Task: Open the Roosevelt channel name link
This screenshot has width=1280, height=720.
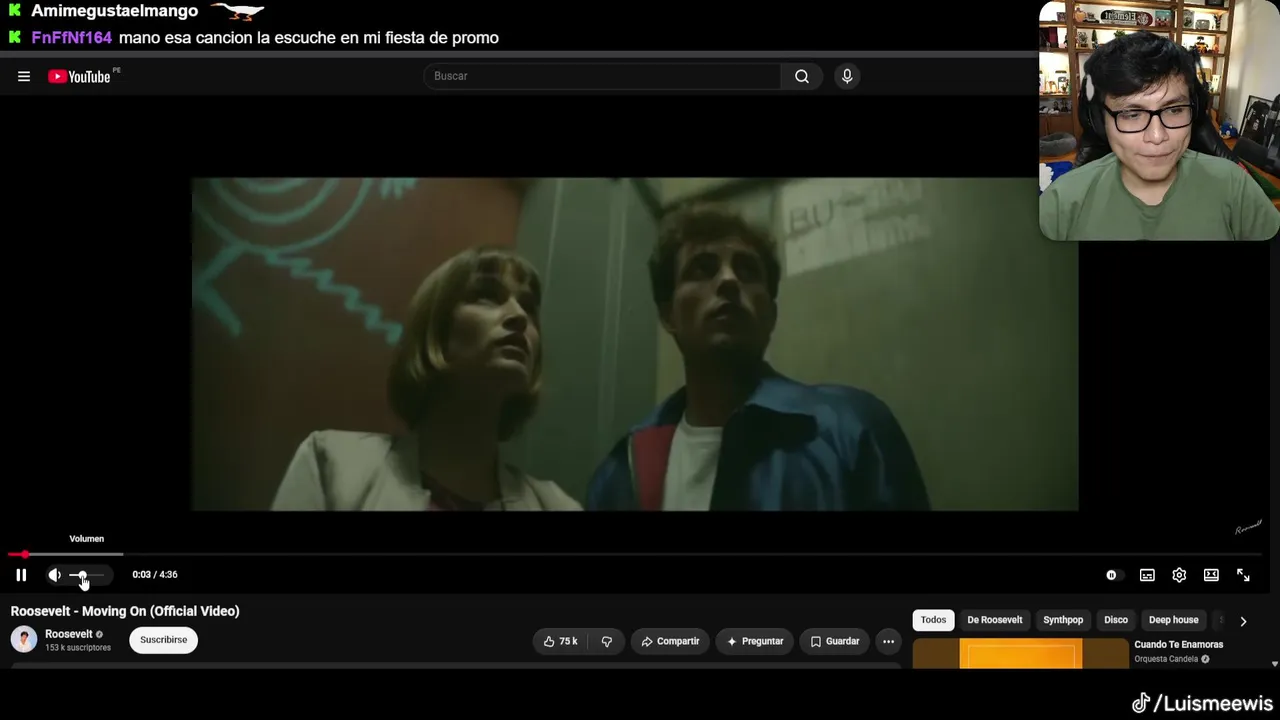Action: tap(69, 634)
